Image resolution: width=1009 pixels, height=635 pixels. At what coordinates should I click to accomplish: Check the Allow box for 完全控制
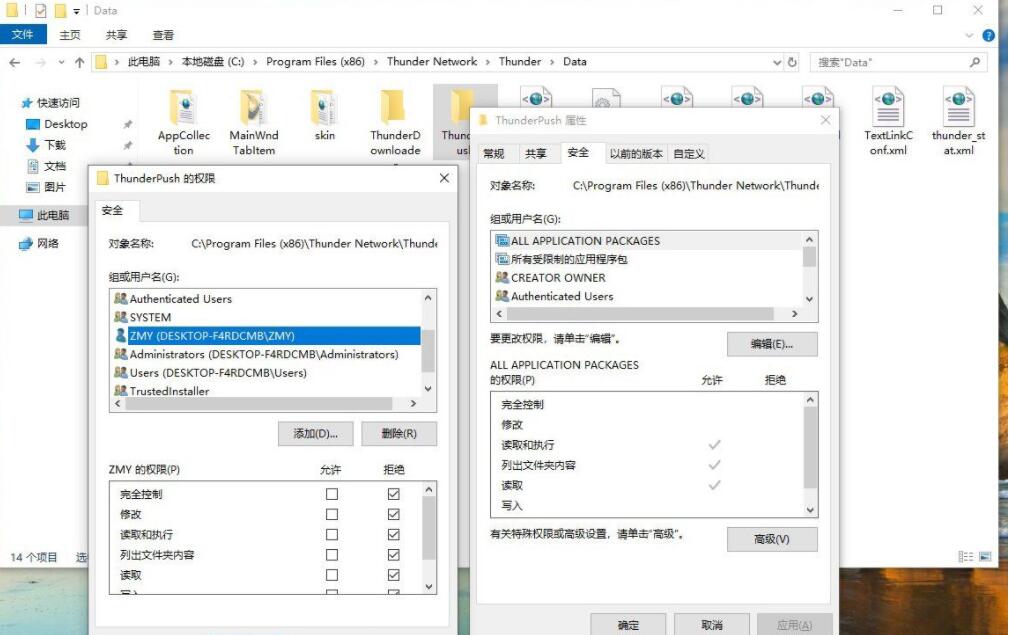tap(332, 494)
